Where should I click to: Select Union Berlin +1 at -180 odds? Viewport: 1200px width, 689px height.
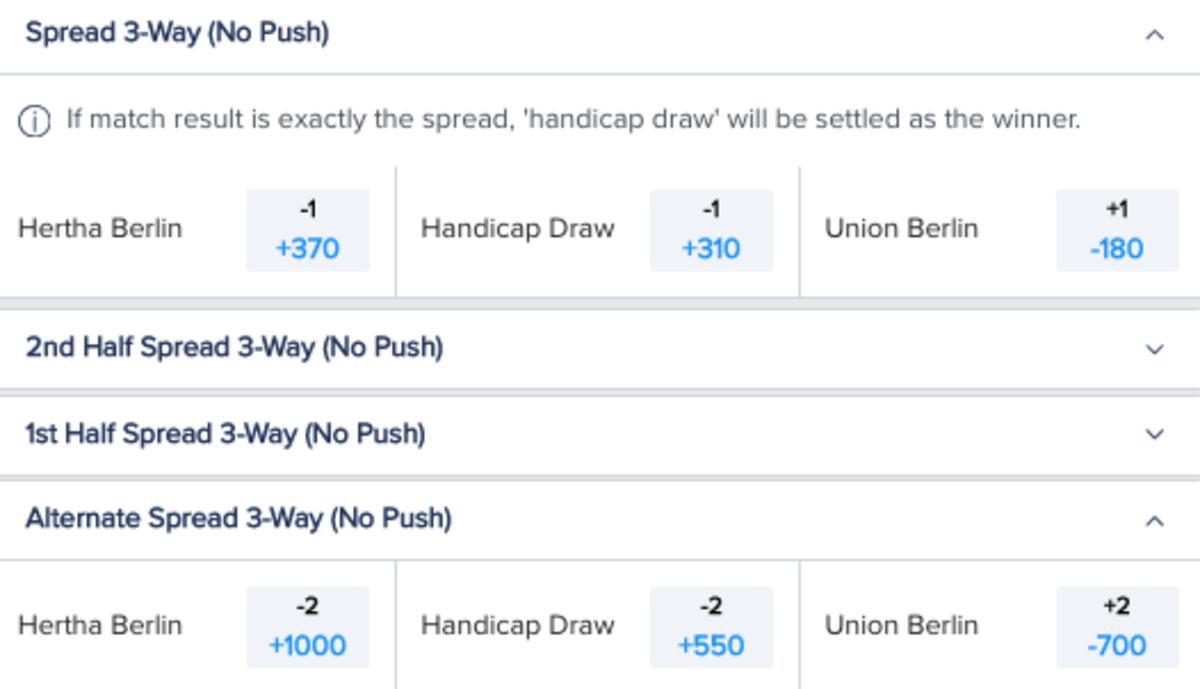[x=1117, y=230]
